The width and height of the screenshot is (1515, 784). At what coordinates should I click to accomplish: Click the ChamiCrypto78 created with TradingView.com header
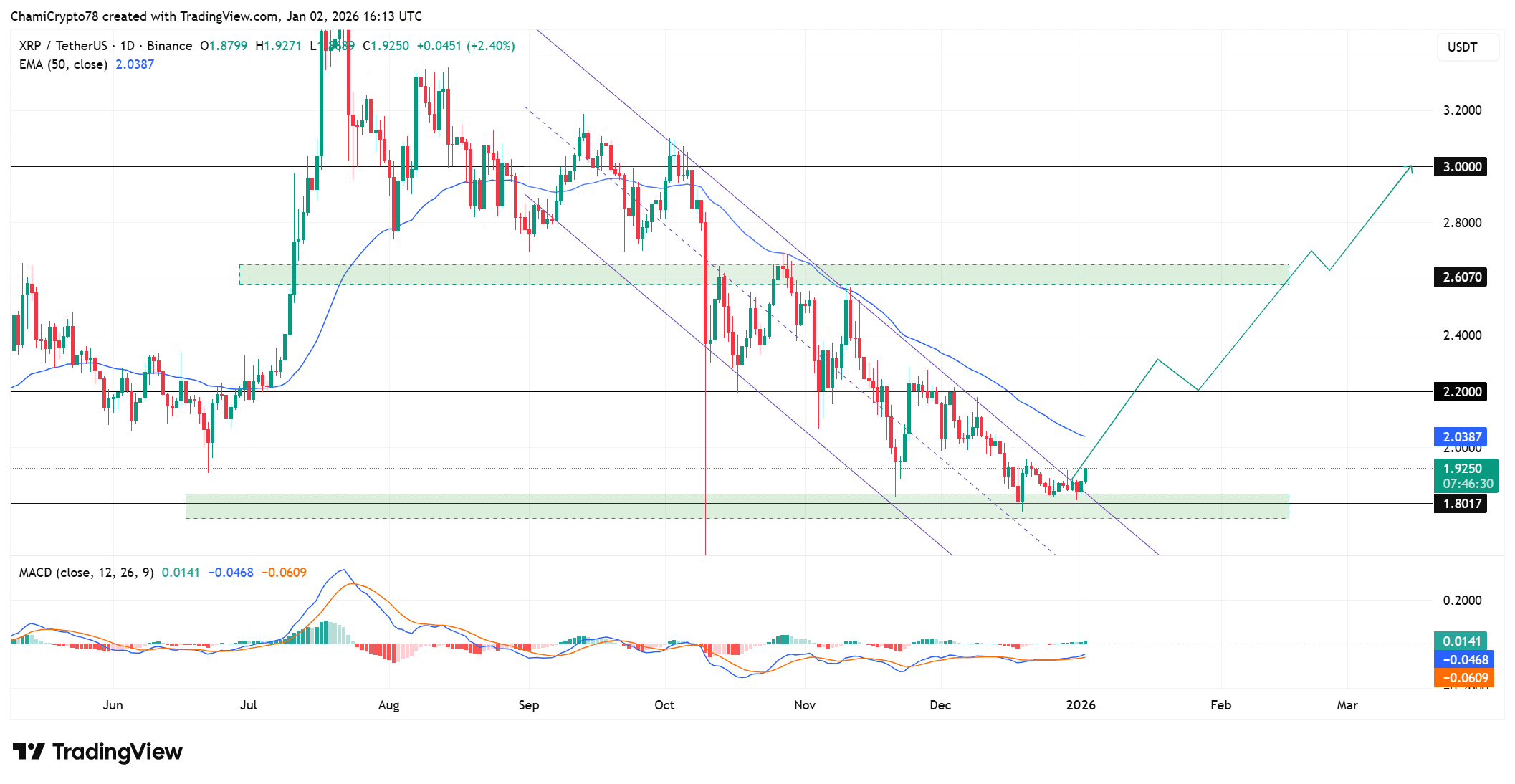pyautogui.click(x=216, y=16)
